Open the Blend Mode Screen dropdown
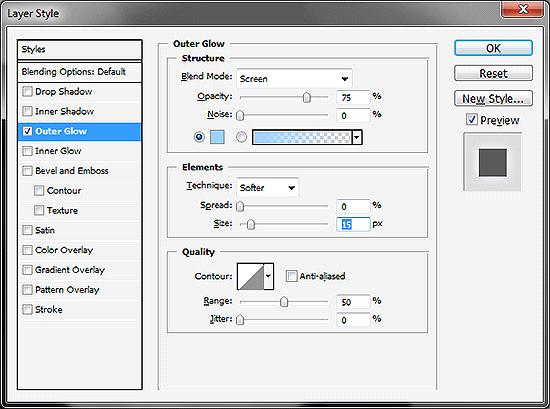This screenshot has height=409, width=550. tap(295, 79)
